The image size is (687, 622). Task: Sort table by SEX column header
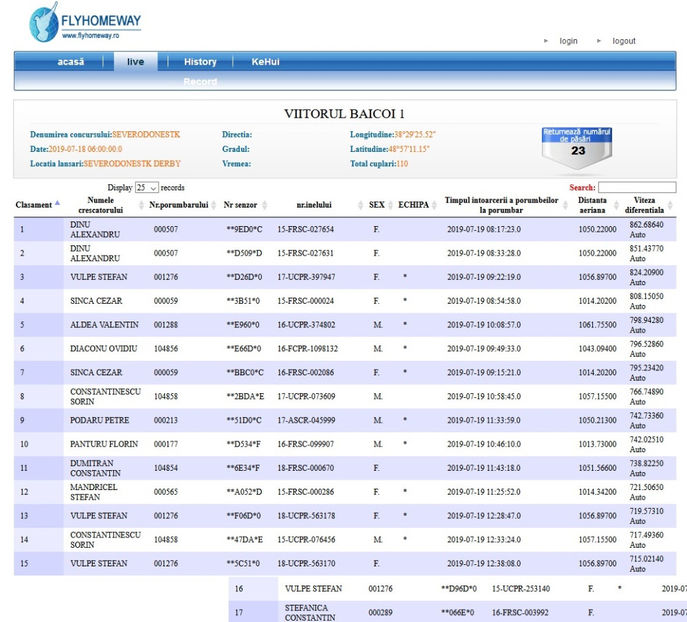376,205
